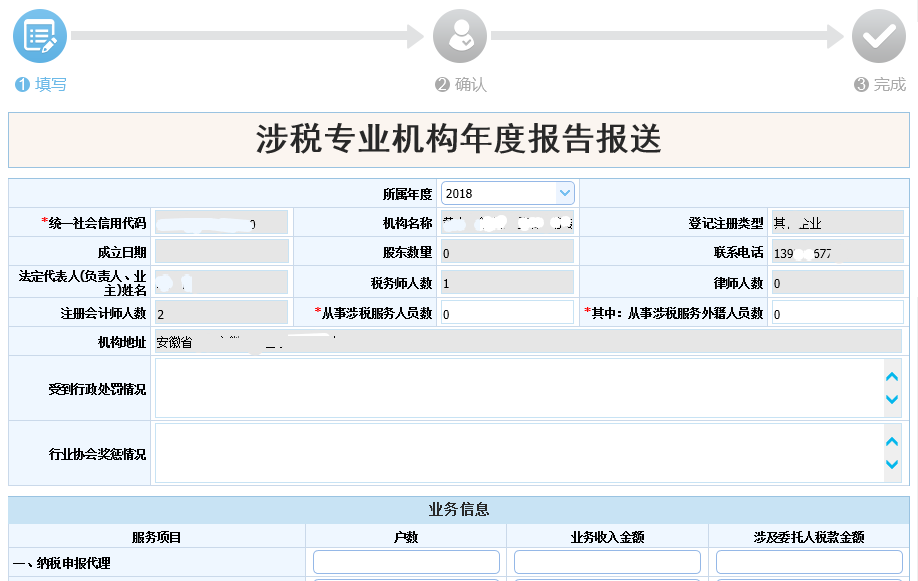
Task: Click the 从事涉税服务人员数 input field
Action: [507, 313]
